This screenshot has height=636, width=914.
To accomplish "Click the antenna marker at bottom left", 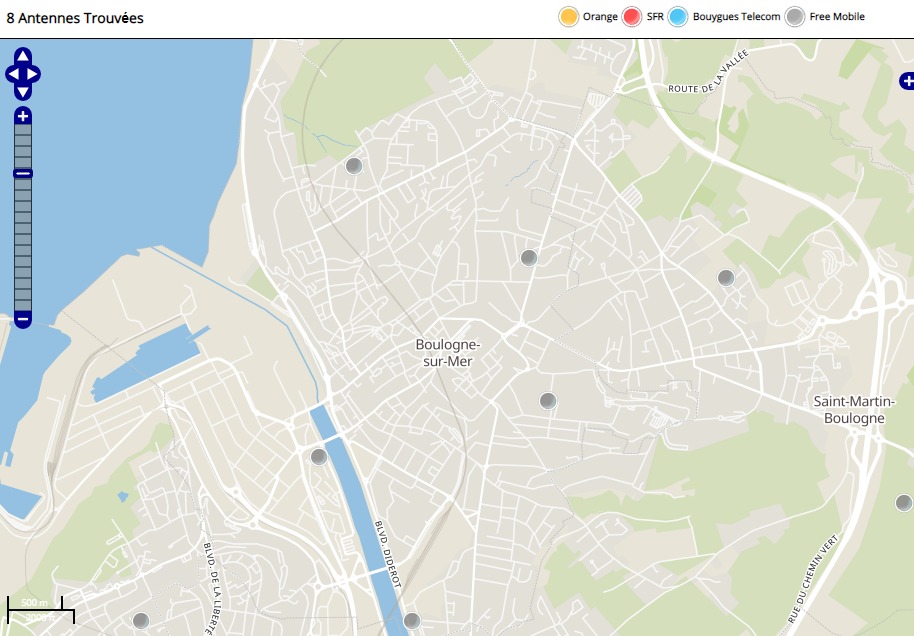I will point(141,620).
